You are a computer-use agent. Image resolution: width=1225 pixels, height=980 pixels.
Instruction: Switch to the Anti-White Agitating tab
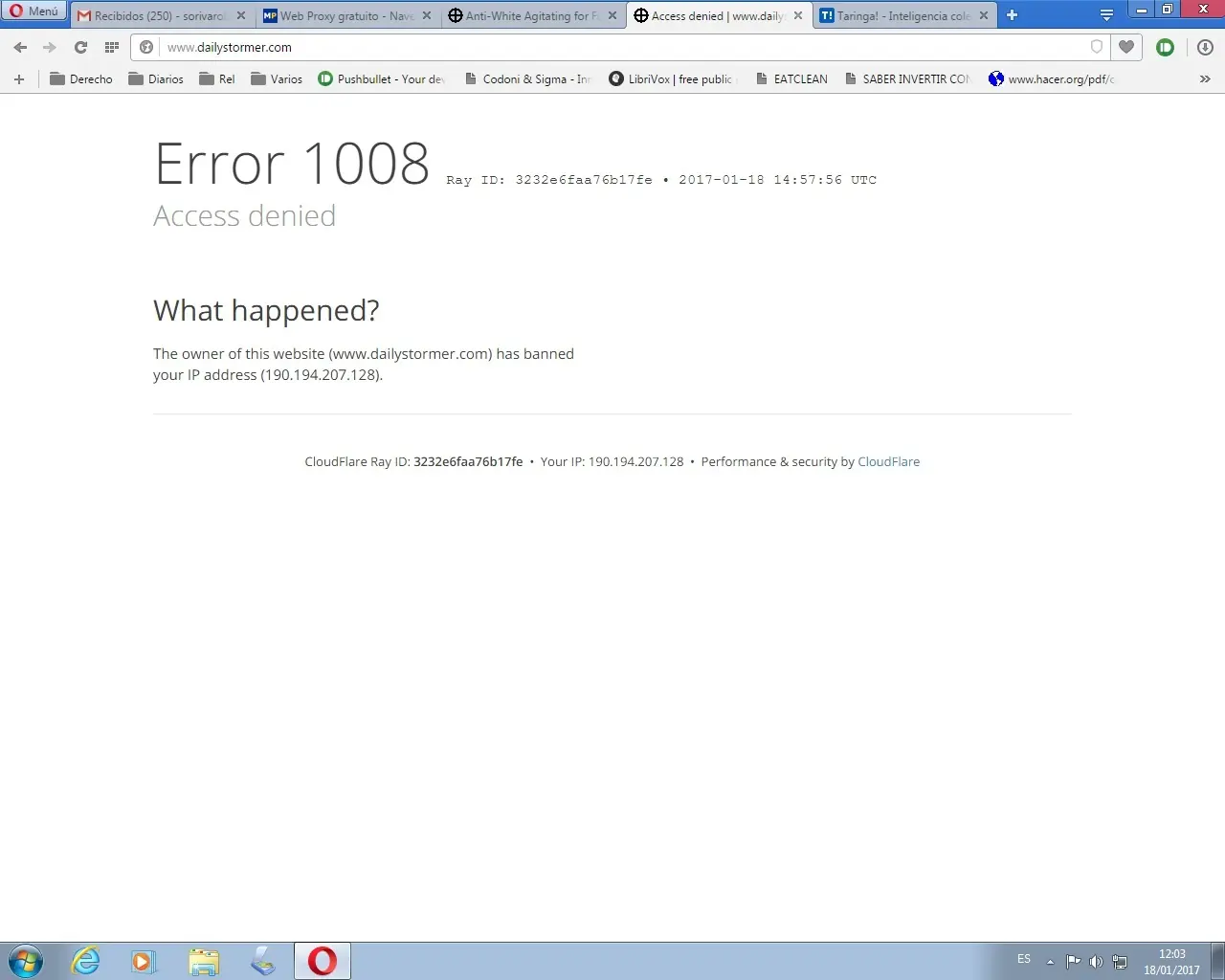click(533, 16)
